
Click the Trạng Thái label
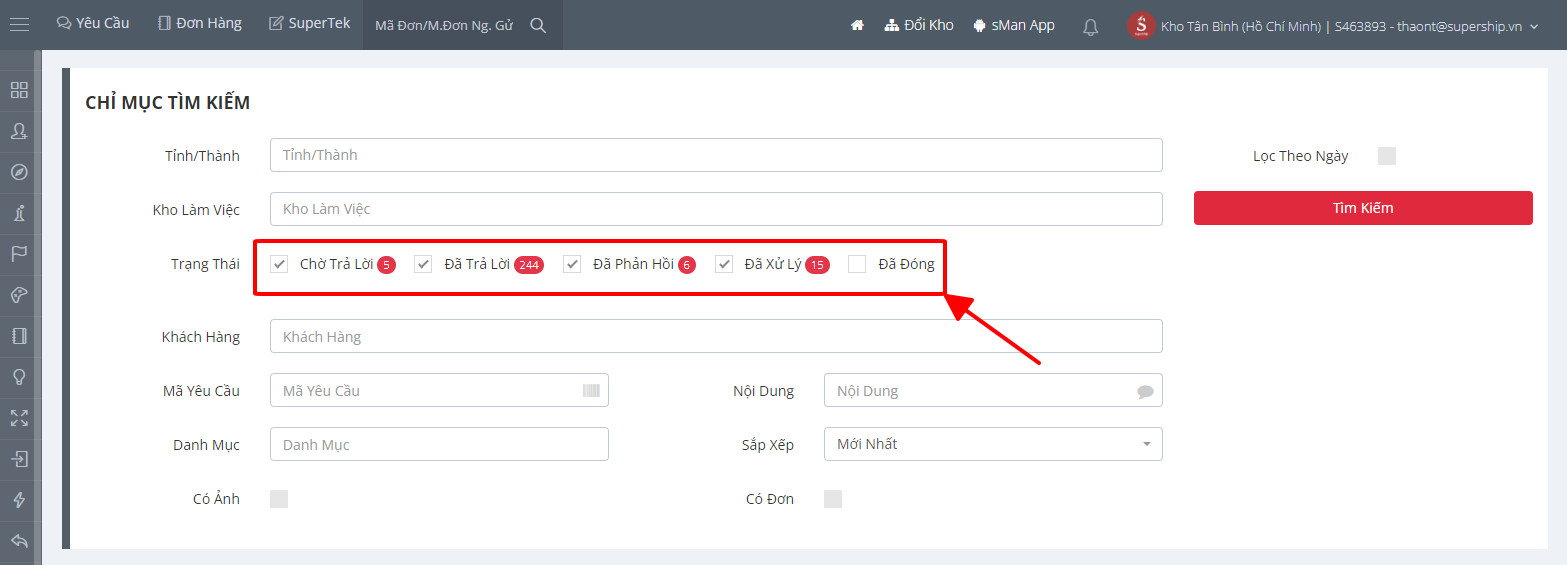point(205,264)
